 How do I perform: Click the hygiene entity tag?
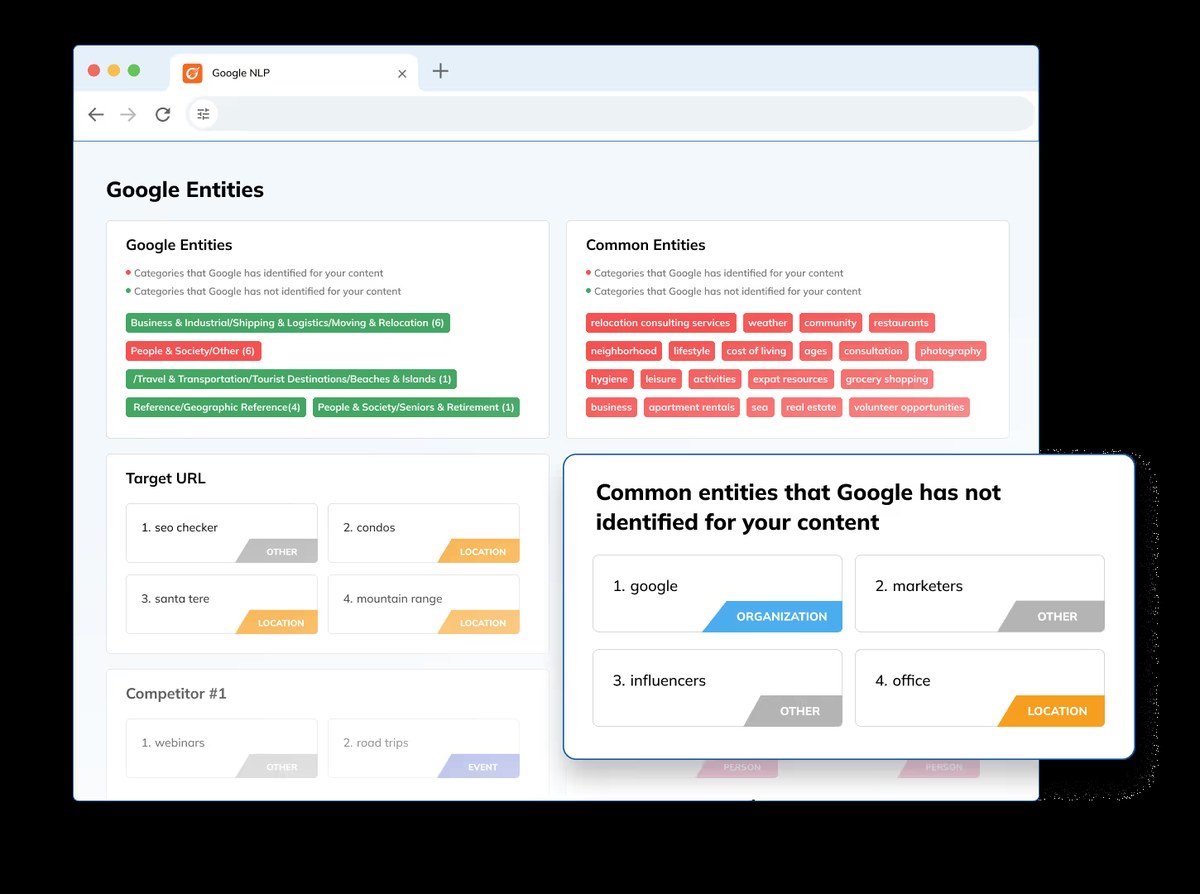(610, 379)
